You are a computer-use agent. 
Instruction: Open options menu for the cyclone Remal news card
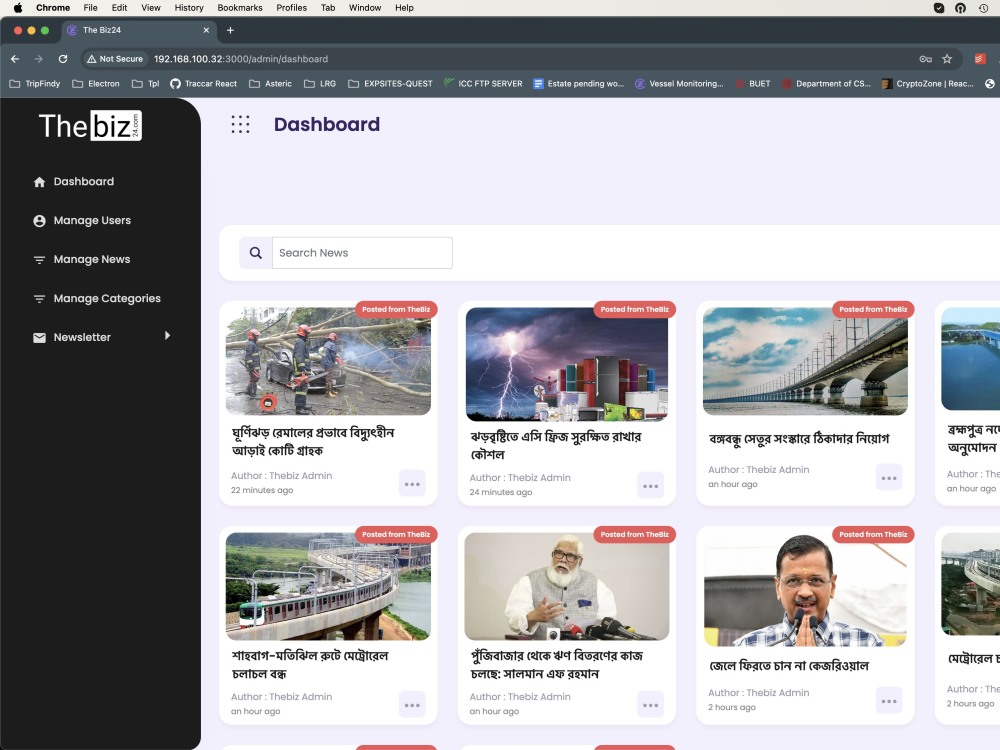pos(412,484)
